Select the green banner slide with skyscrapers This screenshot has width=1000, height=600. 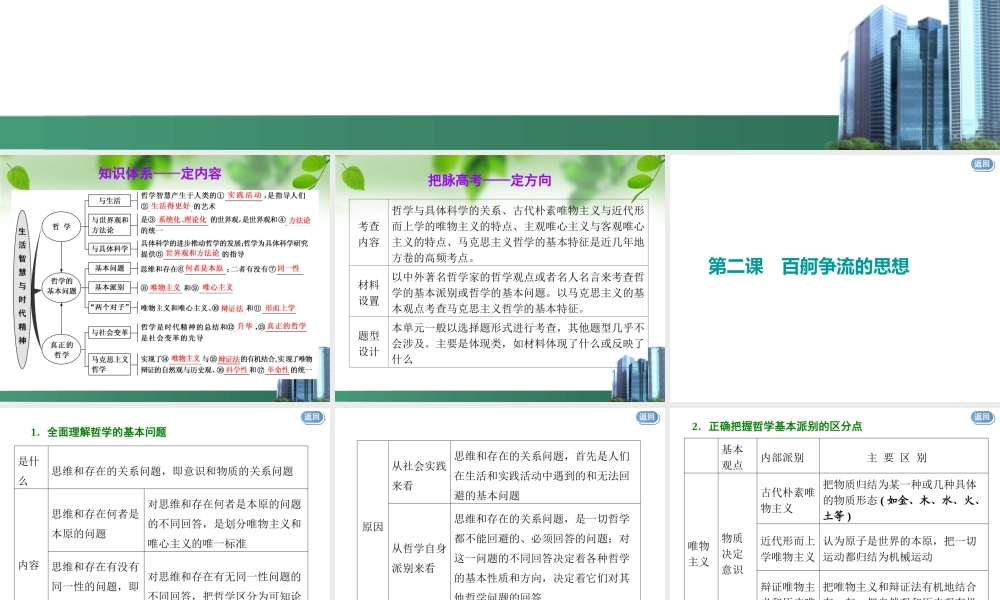[500, 75]
